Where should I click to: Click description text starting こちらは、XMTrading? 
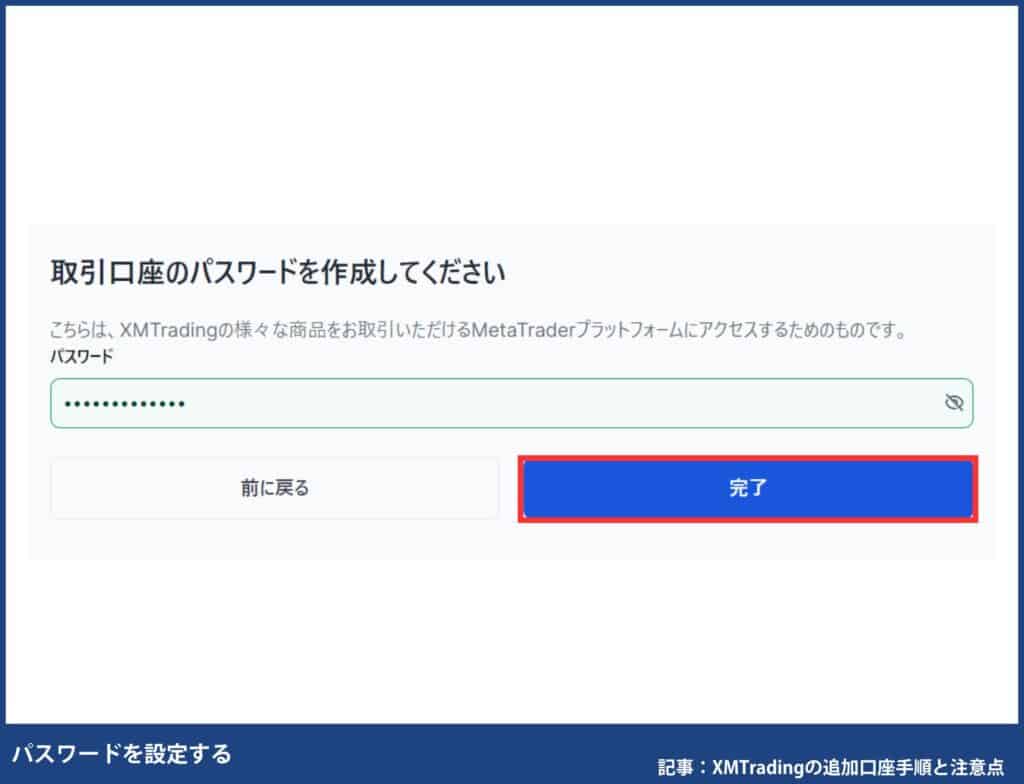(479, 329)
